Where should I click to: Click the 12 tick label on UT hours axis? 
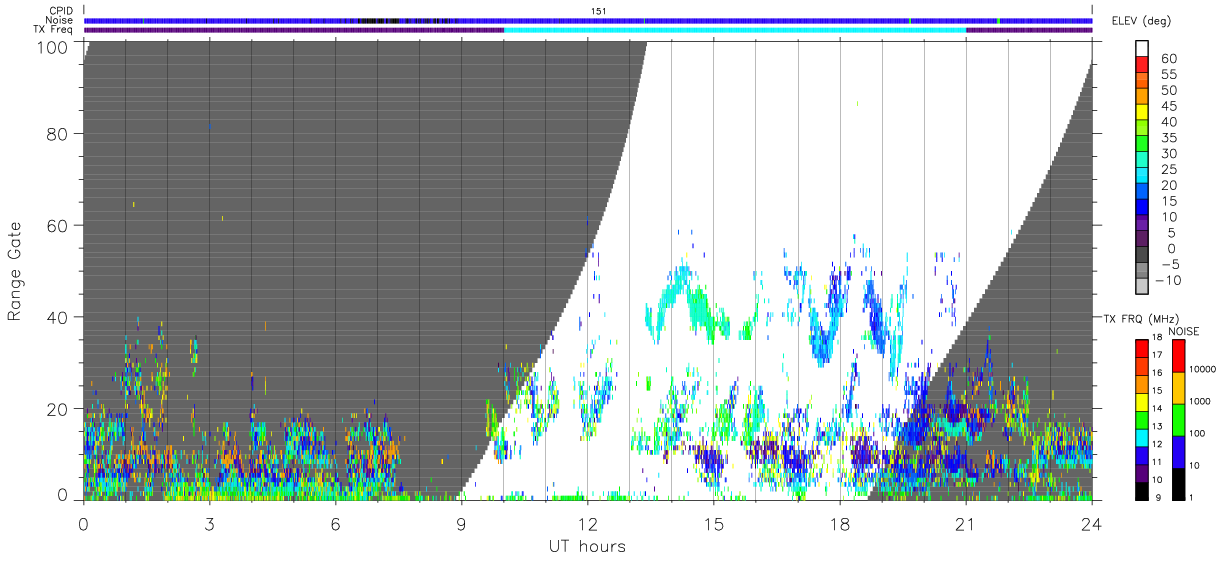(587, 524)
